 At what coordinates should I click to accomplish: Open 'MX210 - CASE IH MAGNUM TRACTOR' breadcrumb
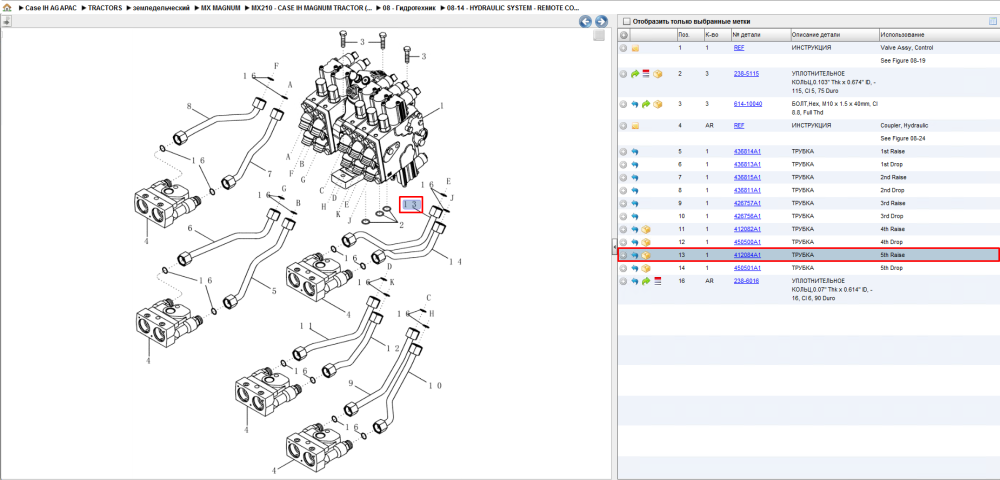312,8
